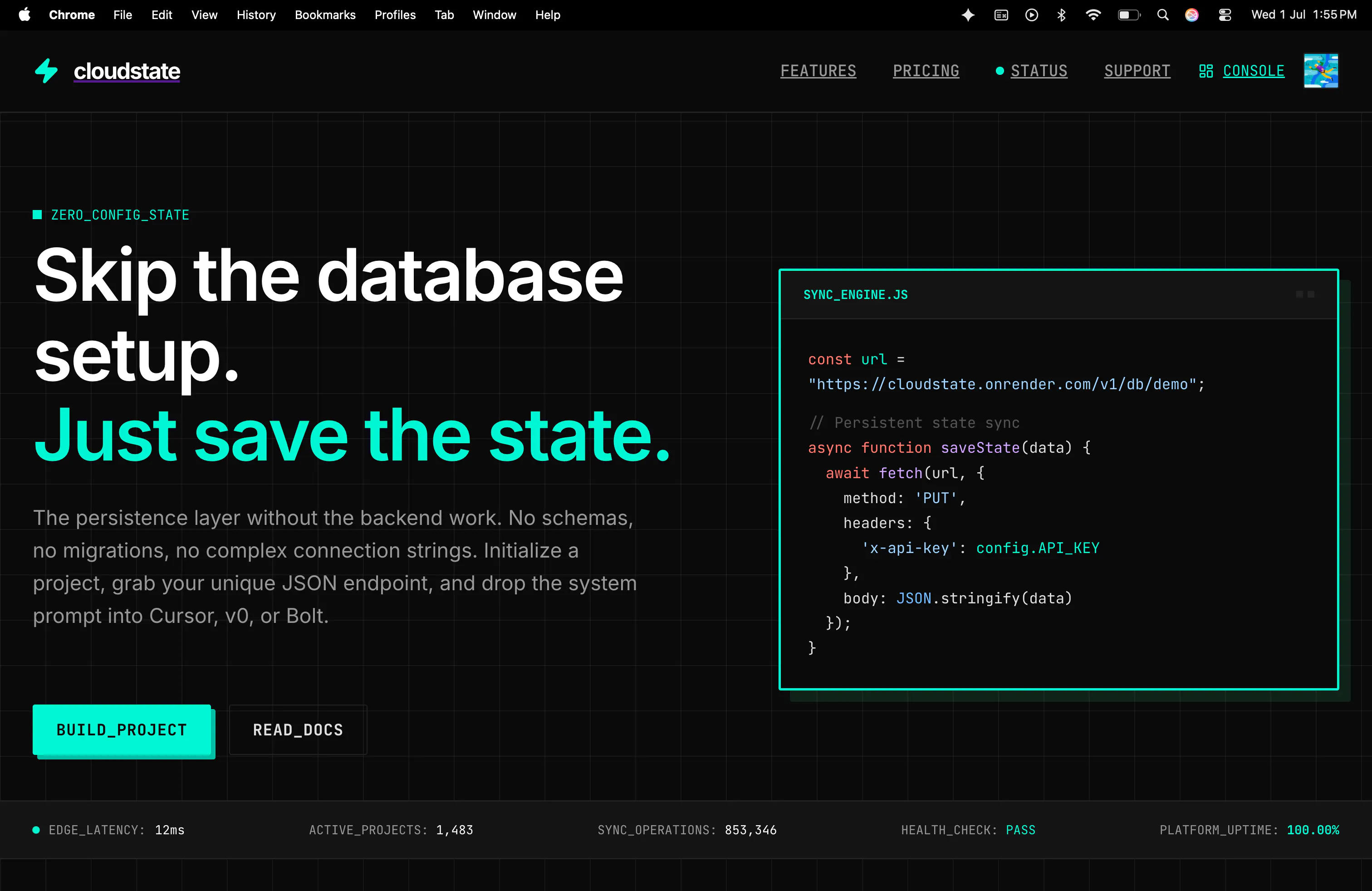The image size is (1372, 891).
Task: Open the Chrome application menu
Action: pos(72,15)
